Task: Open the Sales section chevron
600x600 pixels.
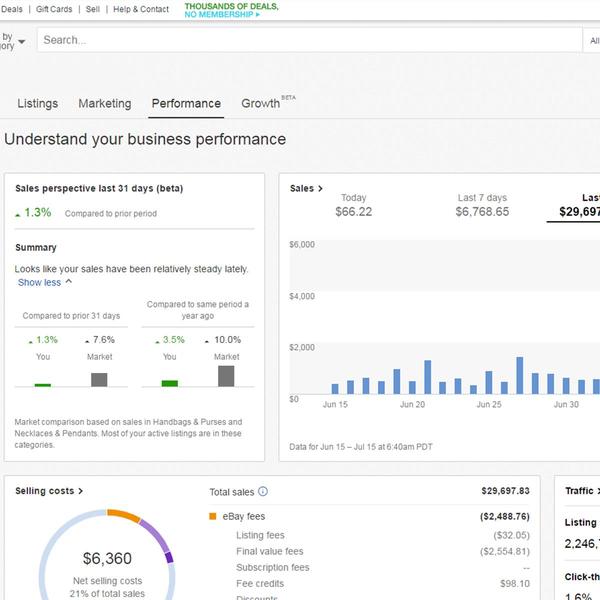Action: tap(320, 188)
